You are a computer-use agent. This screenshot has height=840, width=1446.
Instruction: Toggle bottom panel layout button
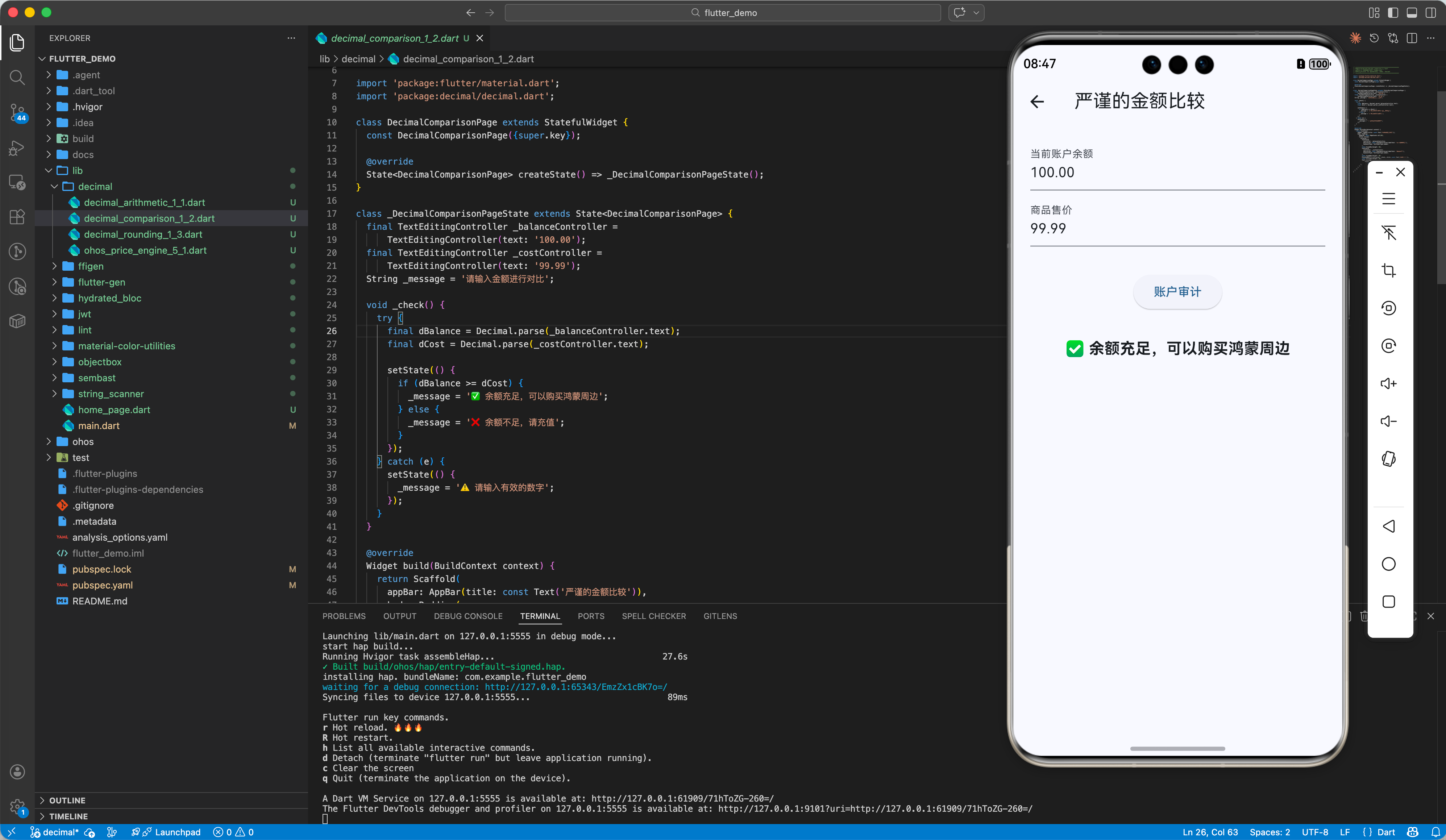click(x=1412, y=13)
